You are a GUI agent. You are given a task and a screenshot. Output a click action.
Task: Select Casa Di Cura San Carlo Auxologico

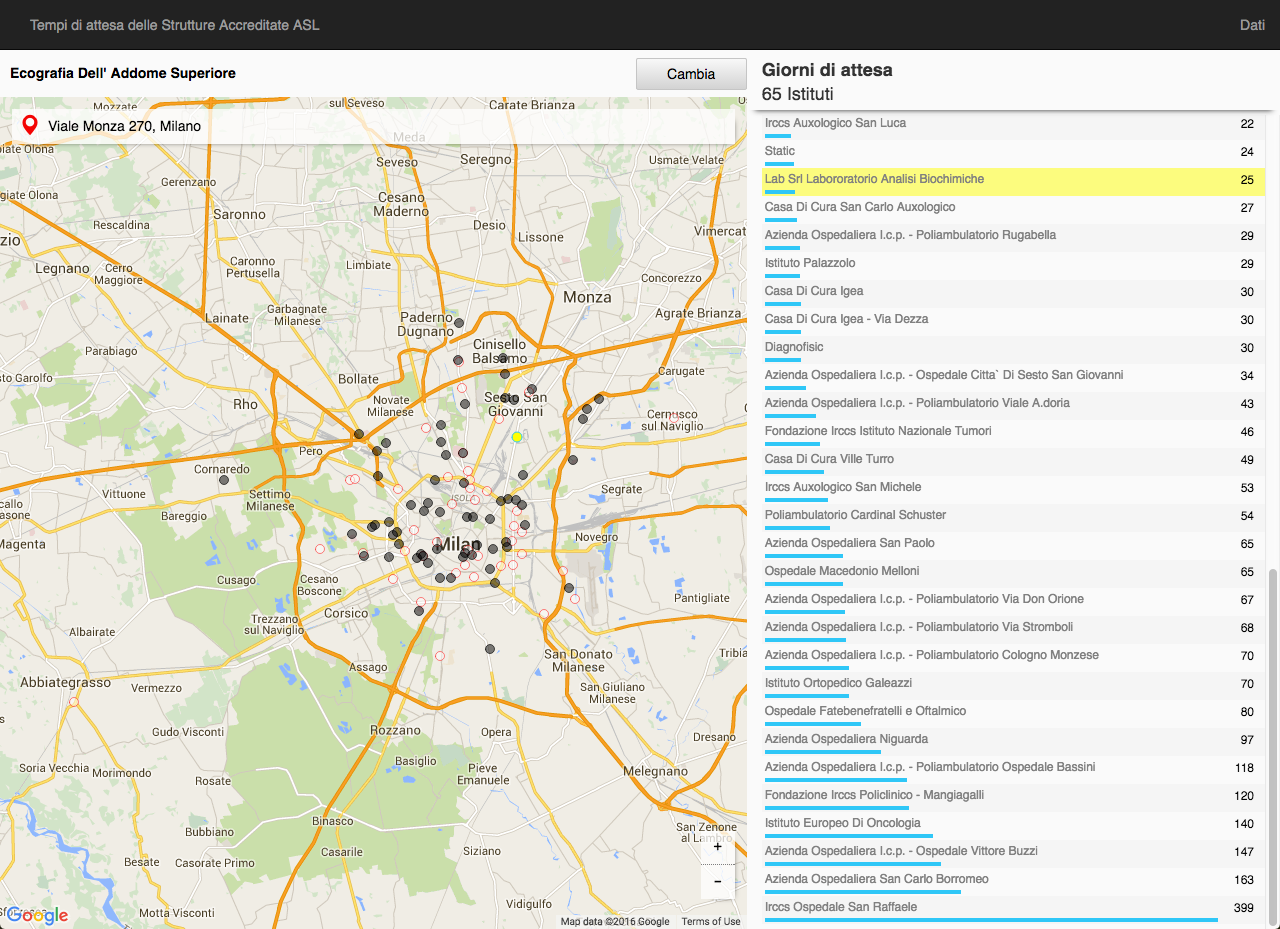pos(1015,209)
